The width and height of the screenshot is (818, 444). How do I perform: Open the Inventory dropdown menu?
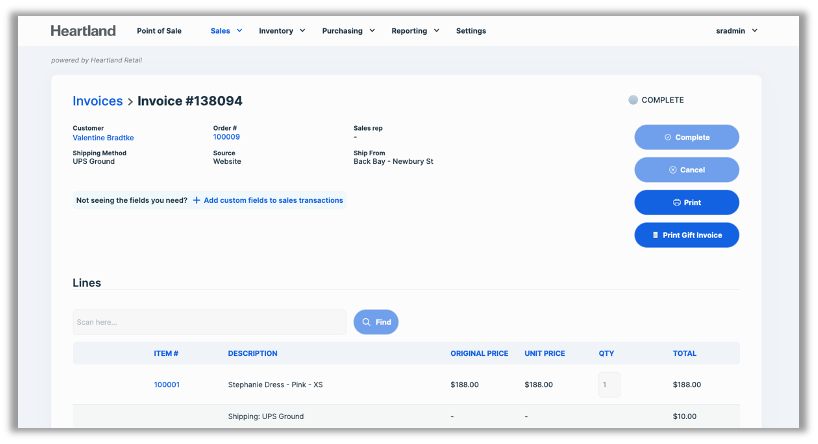click(x=281, y=31)
